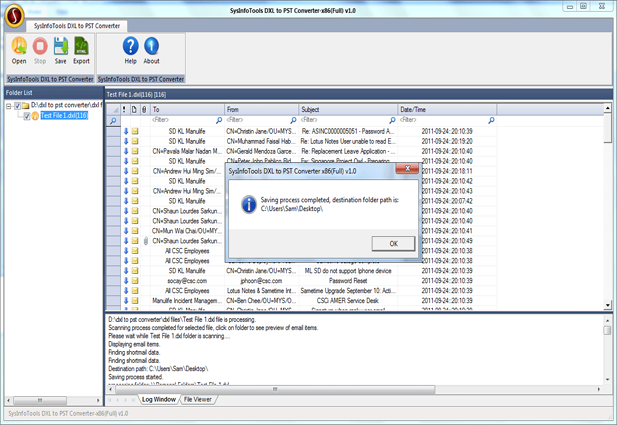
Task: Click log window scroll right arrow
Action: pos(599,389)
